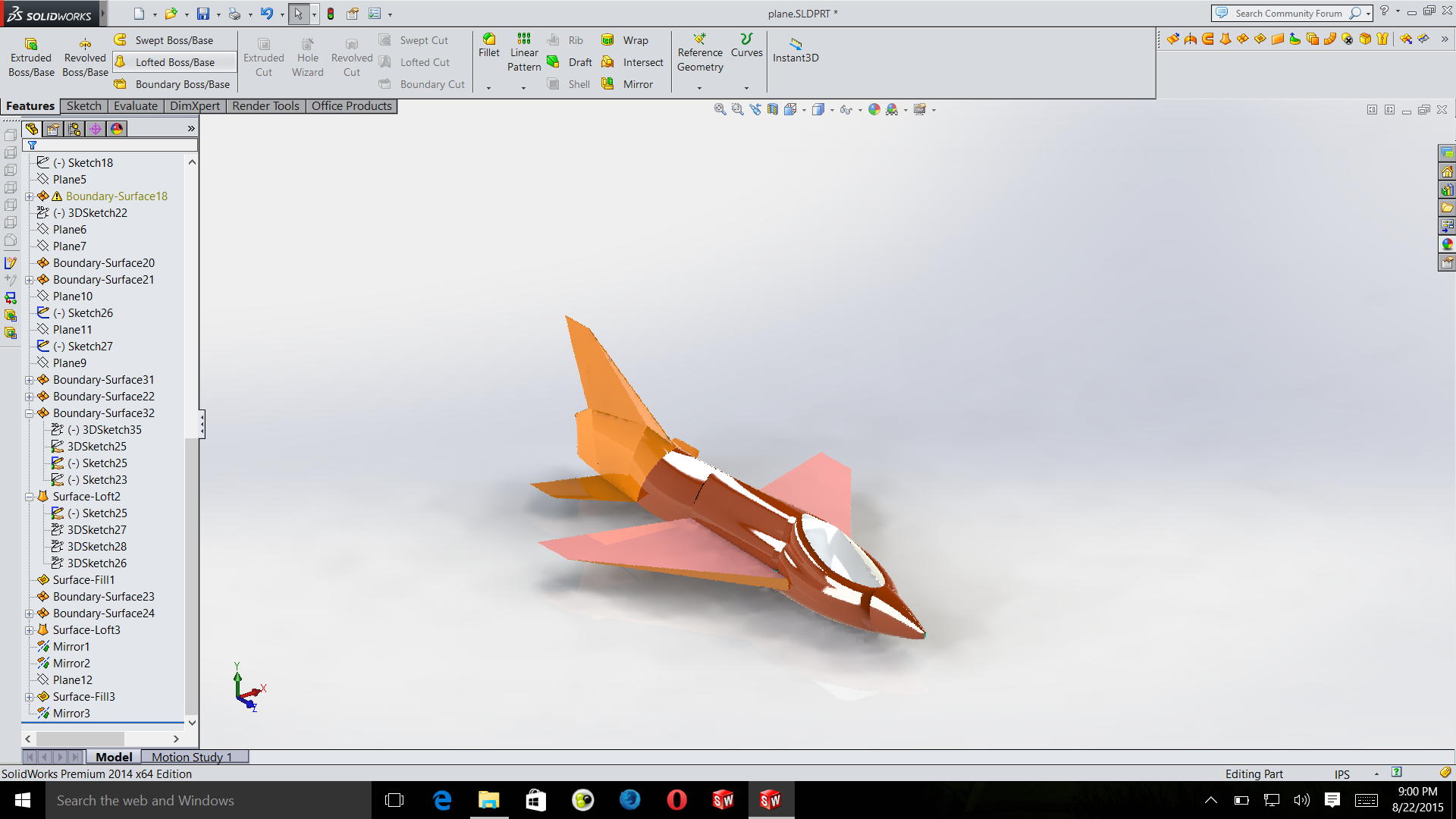Toggle the Select cursor tool
Screen dimensions: 1456x819
298,14
